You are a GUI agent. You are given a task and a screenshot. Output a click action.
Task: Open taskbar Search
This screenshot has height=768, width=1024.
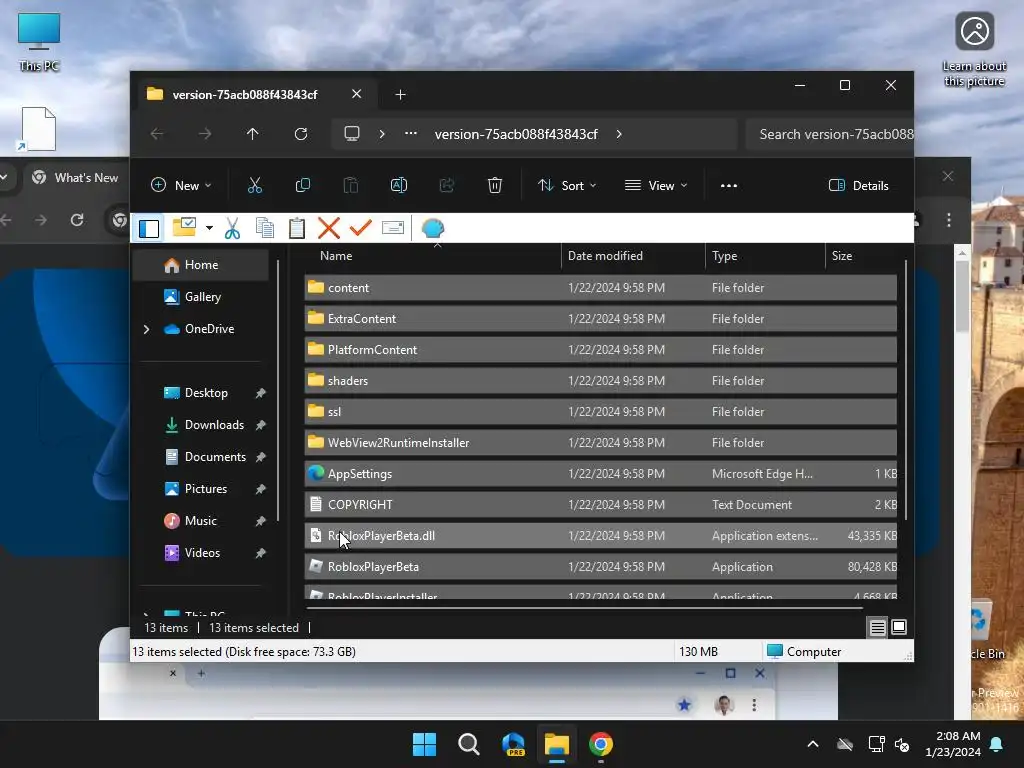click(x=468, y=744)
